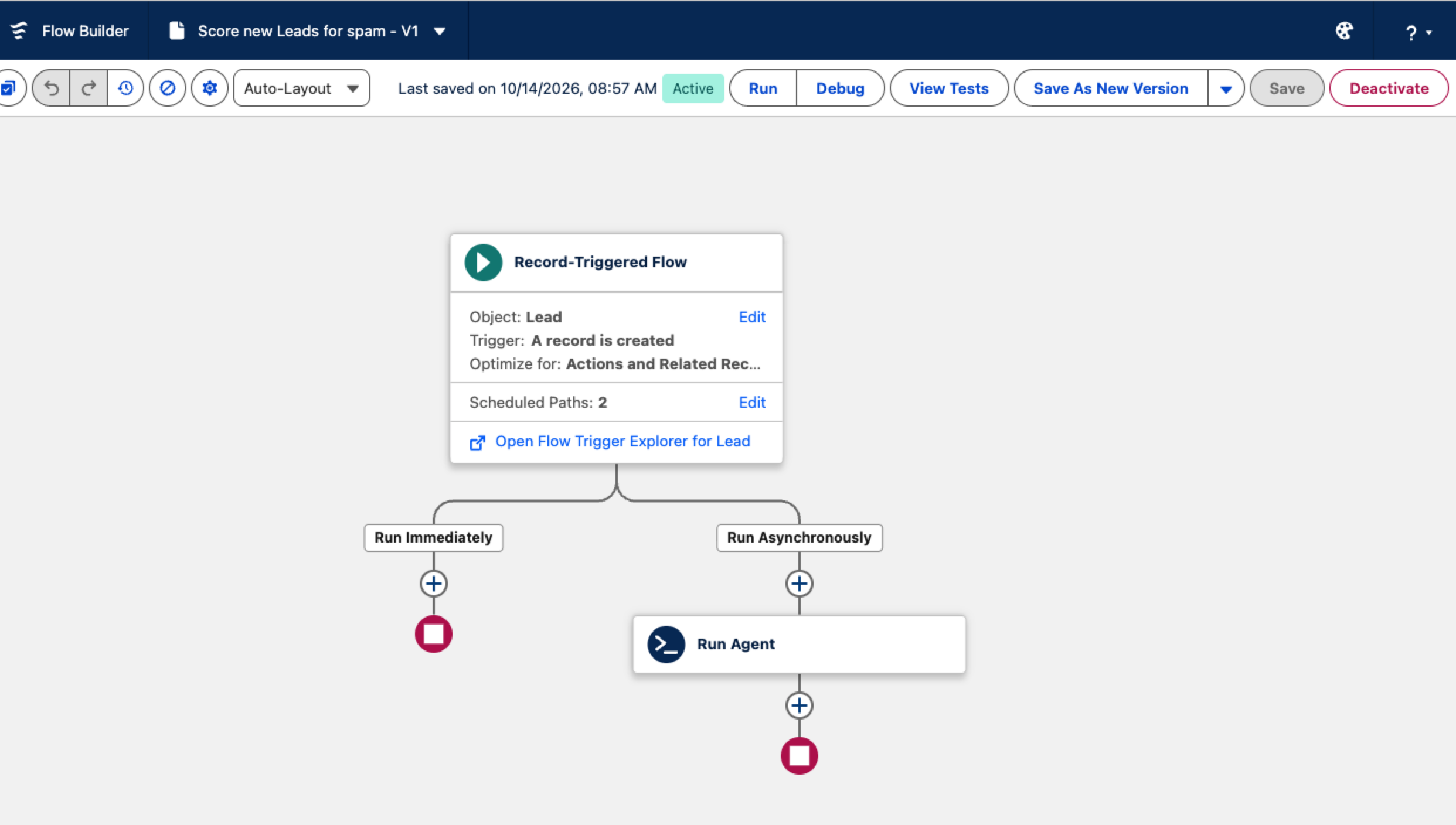This screenshot has width=1456, height=825.
Task: Open View Tests
Action: pos(949,88)
